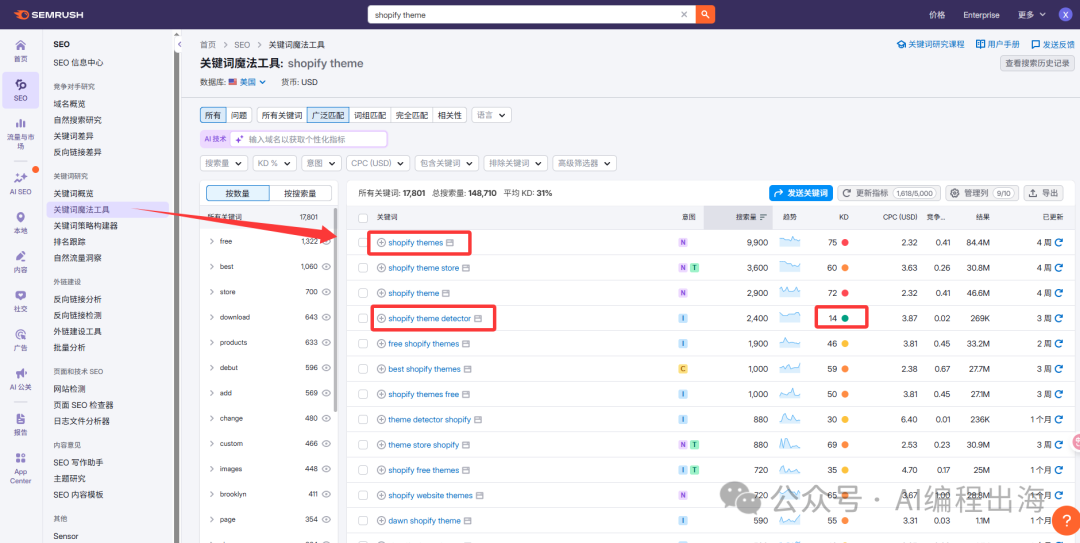
Task: Open the 意图 filter dropdown
Action: (x=322, y=163)
